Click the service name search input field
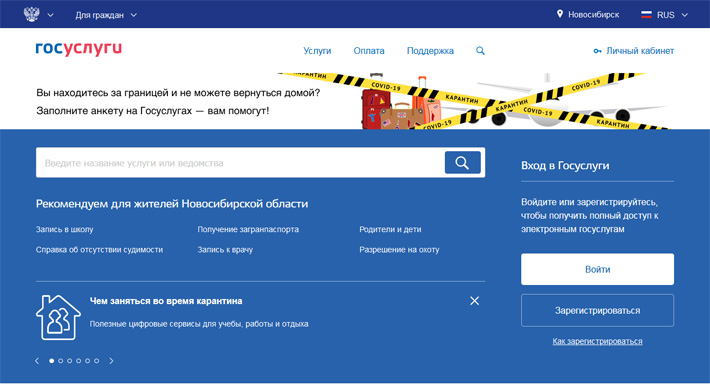Screen dimensions: 710x384 click(x=240, y=163)
